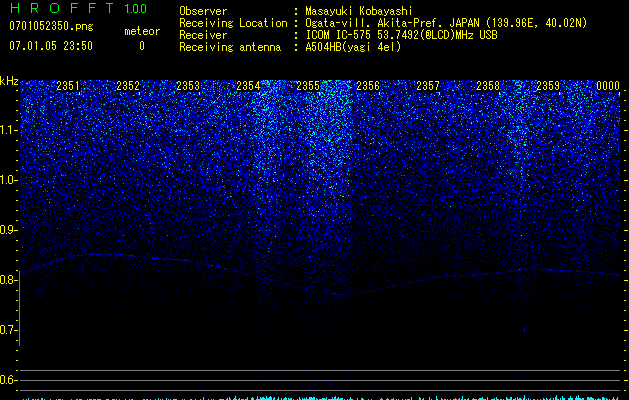Click the 0000 time marker
629x400 pixels.
coord(608,86)
